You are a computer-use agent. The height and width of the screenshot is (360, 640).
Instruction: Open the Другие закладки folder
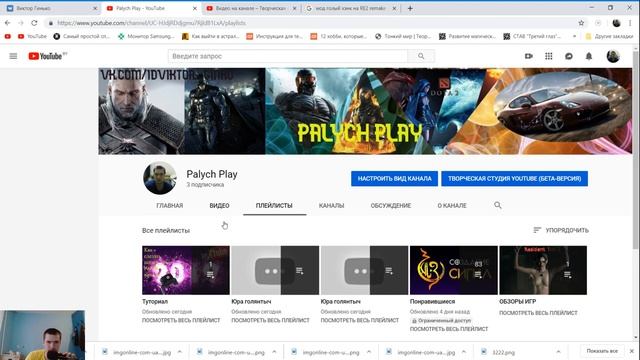coord(609,36)
